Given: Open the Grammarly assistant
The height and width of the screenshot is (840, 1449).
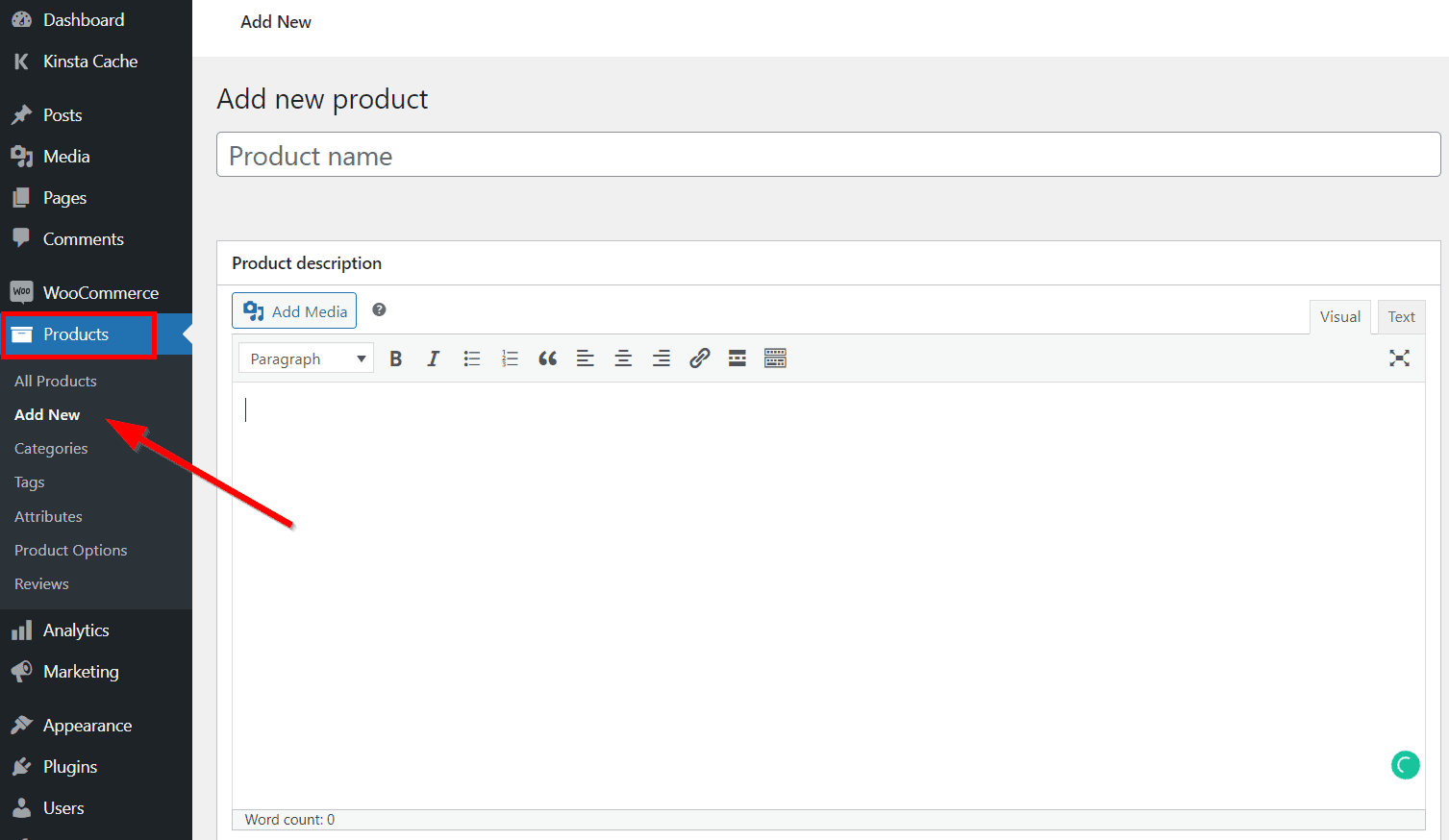Looking at the screenshot, I should pos(1405,765).
